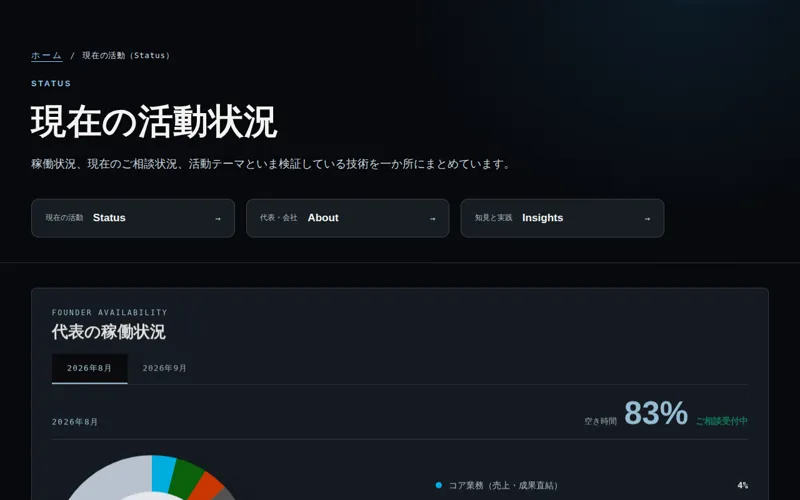This screenshot has height=500, width=800.
Task: Click the FOUNDER AVAILABILITY label
Action: tap(109, 312)
